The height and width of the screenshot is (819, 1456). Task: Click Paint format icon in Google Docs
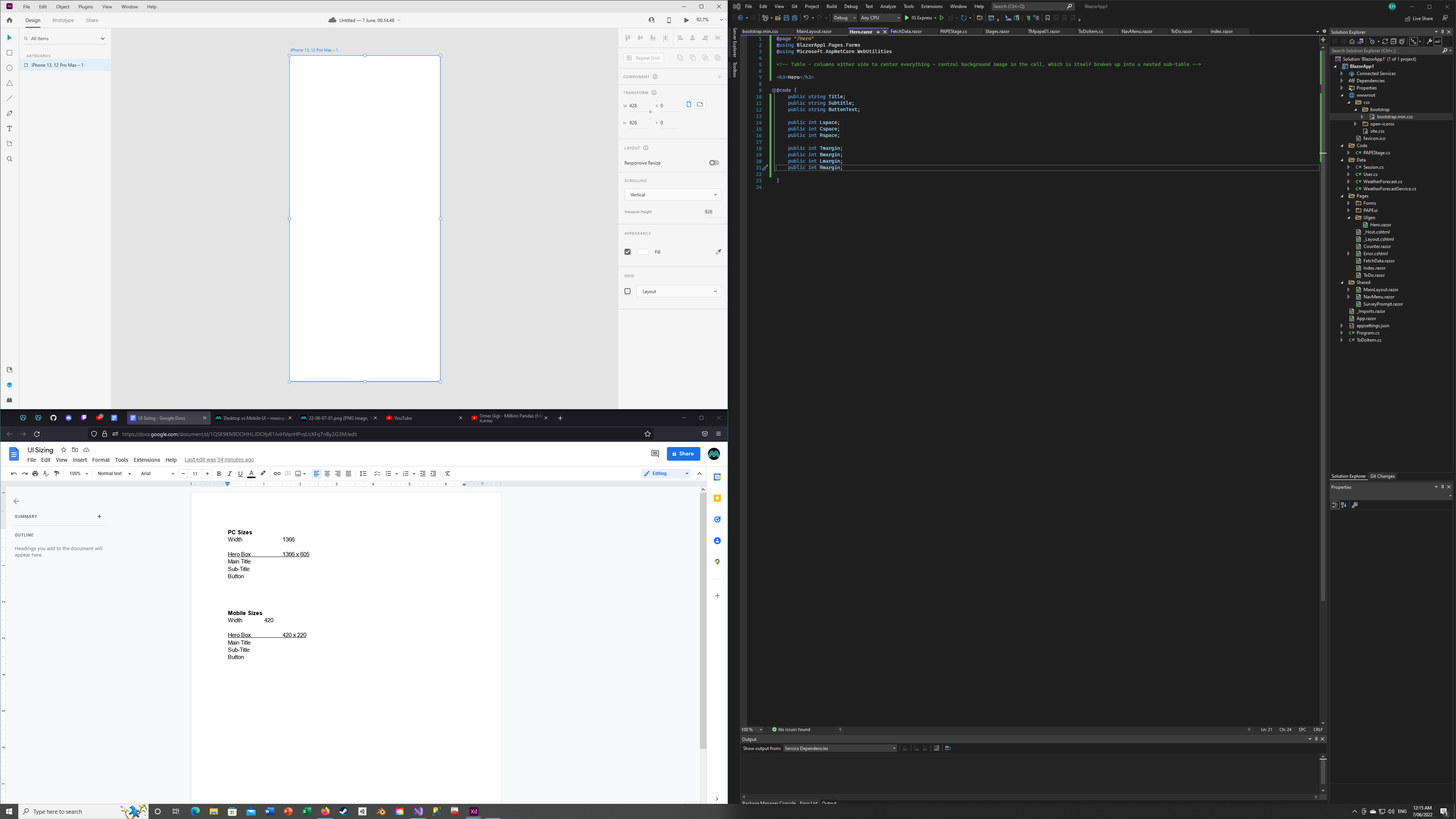click(x=56, y=474)
